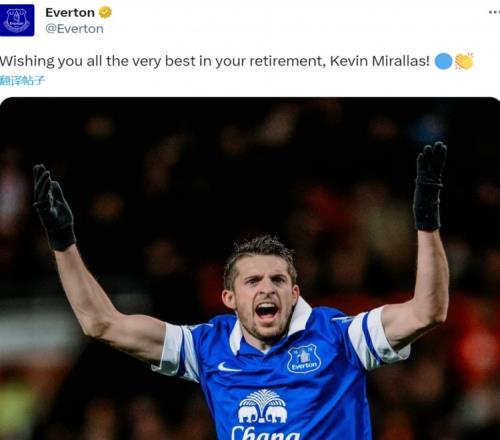The width and height of the screenshot is (500, 440).
Task: Click the Chang elephants sponsor logo
Action: point(263,407)
